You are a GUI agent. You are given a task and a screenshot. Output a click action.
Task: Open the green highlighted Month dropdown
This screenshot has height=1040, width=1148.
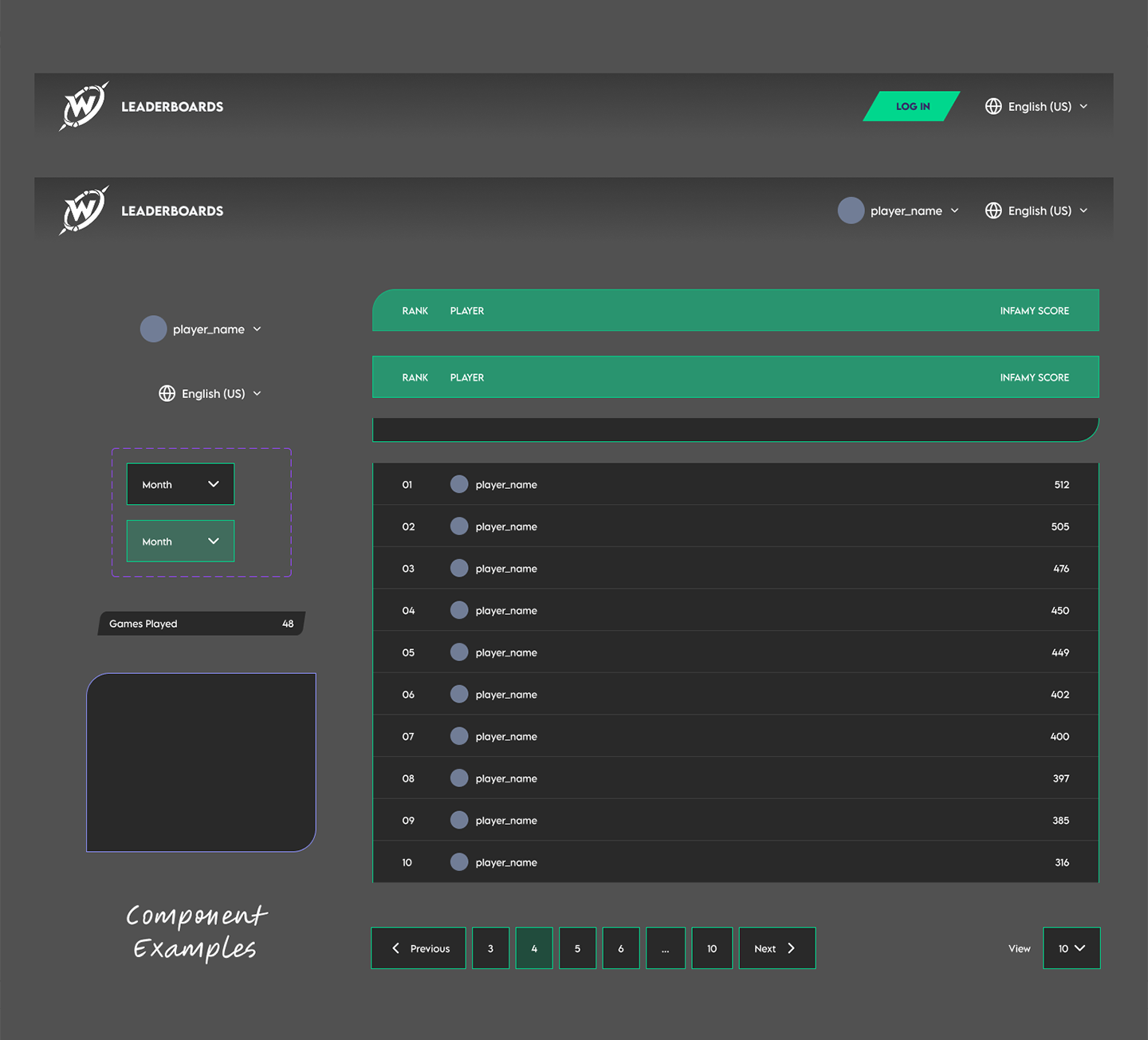[180, 542]
